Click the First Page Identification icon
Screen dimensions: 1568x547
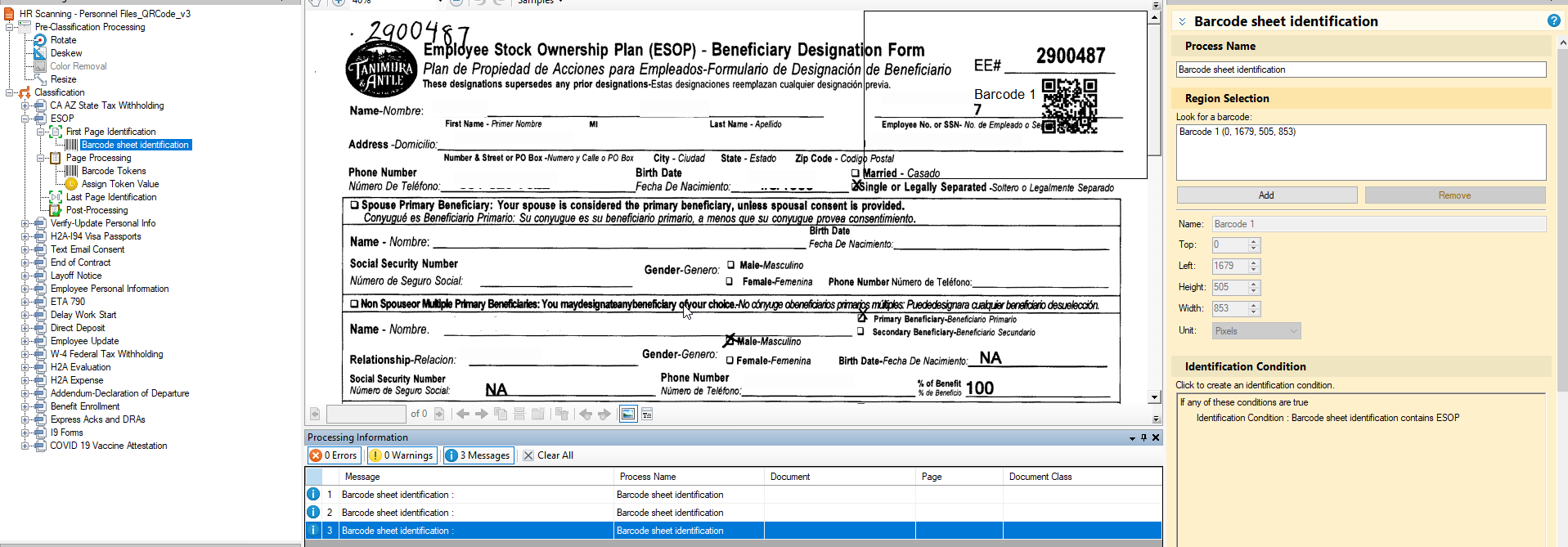click(56, 132)
